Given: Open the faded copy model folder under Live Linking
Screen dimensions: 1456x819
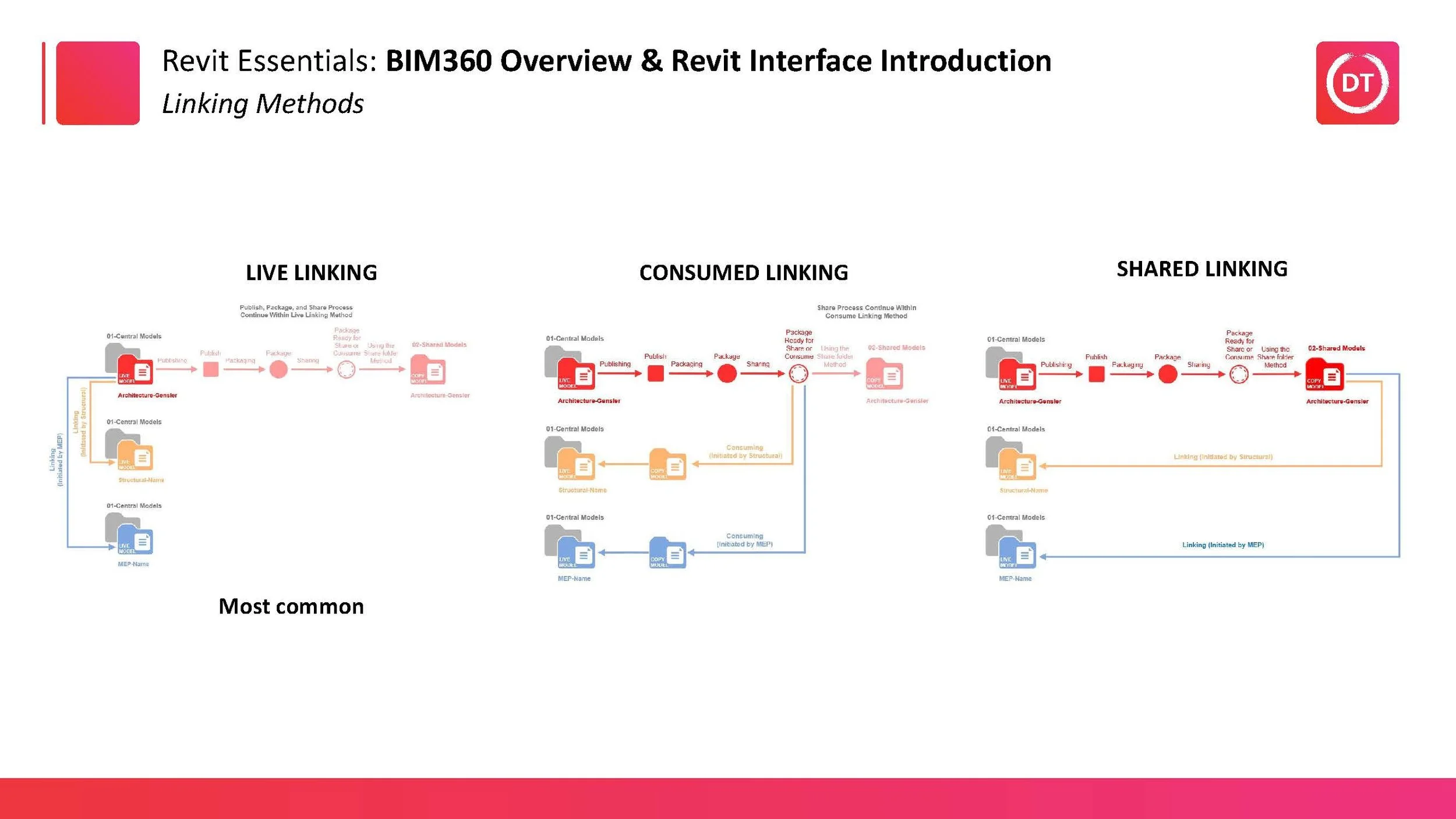Looking at the screenshot, I should pyautogui.click(x=428, y=369).
